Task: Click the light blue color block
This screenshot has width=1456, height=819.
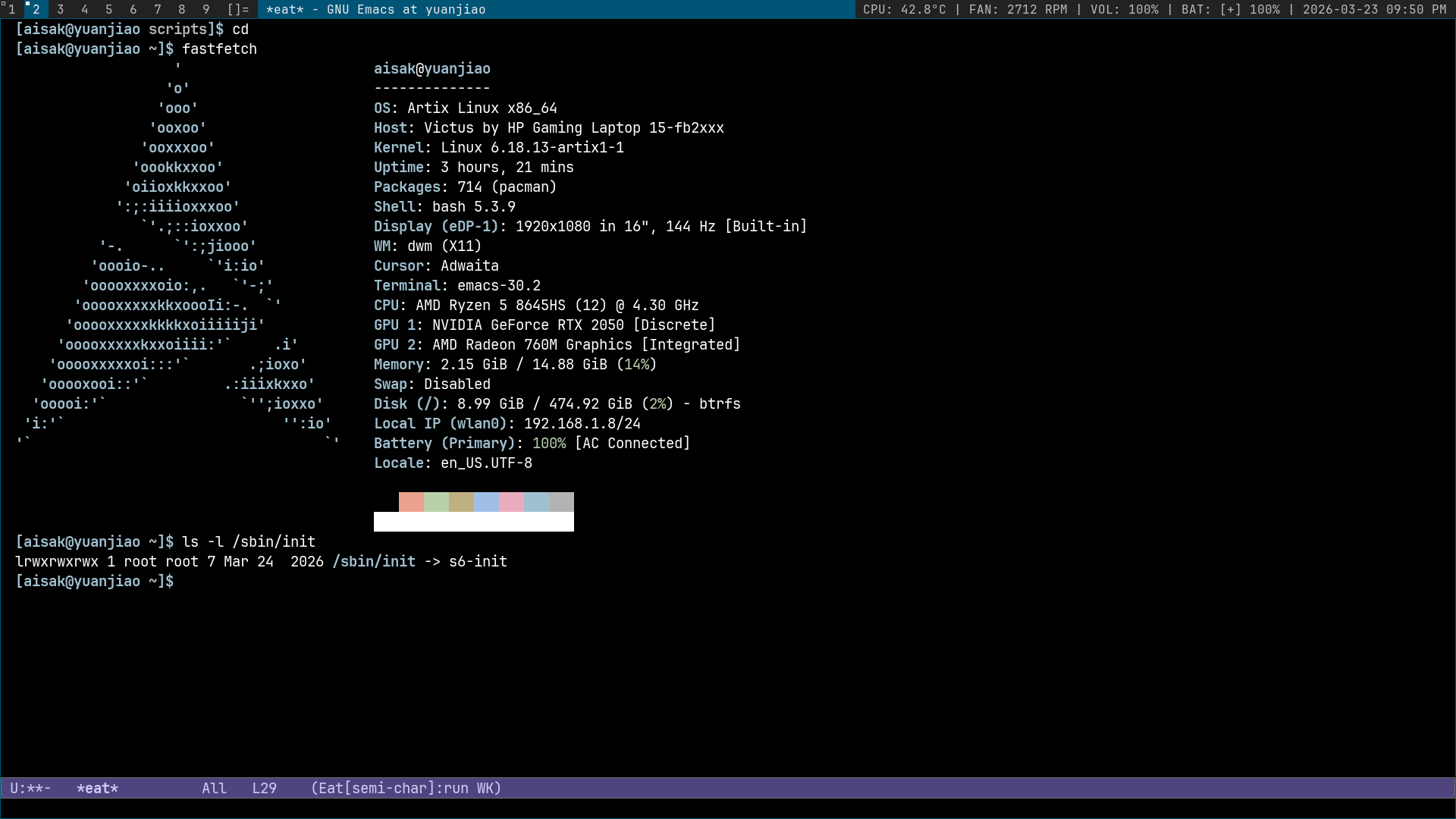Action: (x=486, y=502)
